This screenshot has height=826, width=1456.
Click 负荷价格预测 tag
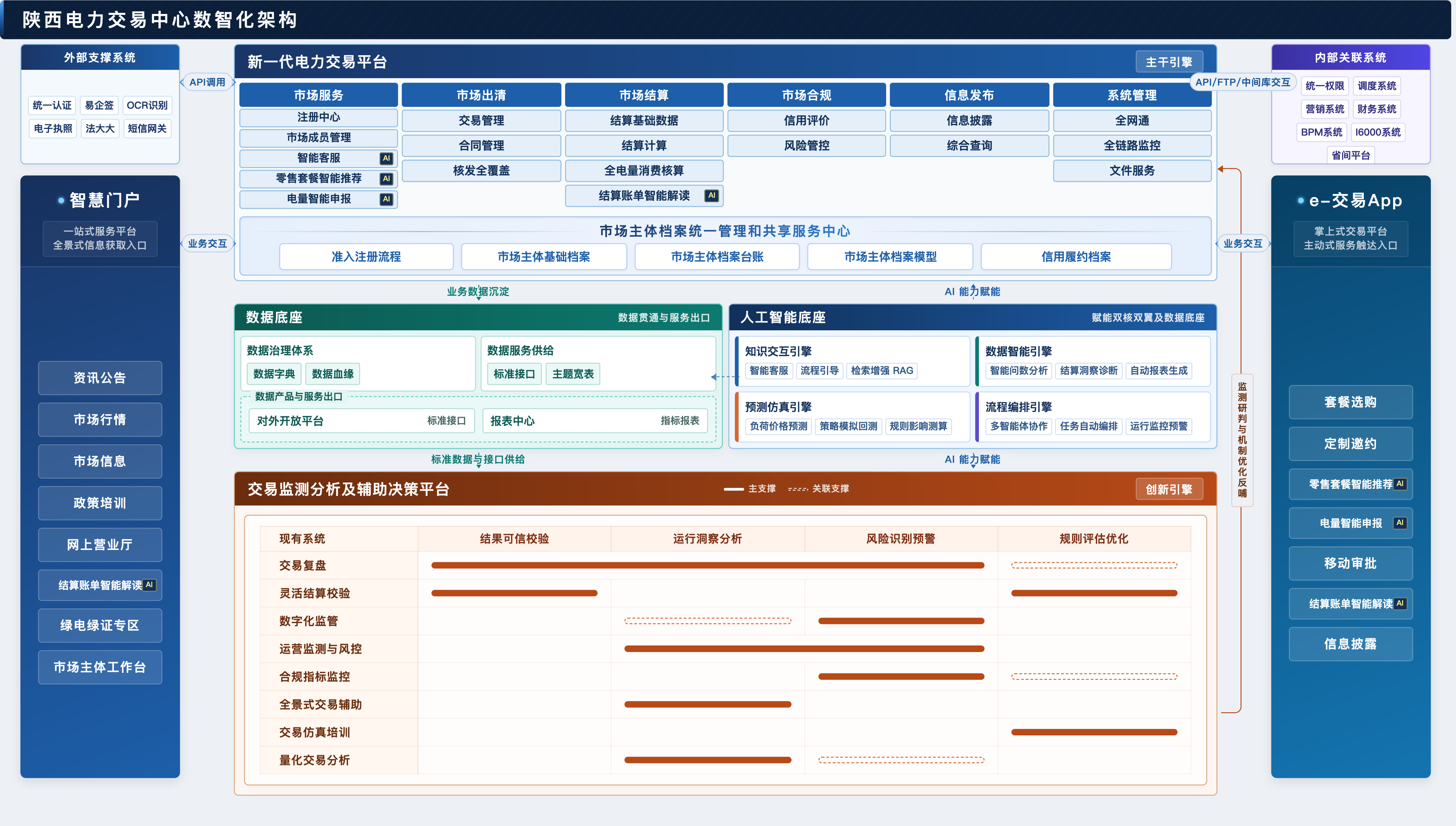(778, 427)
